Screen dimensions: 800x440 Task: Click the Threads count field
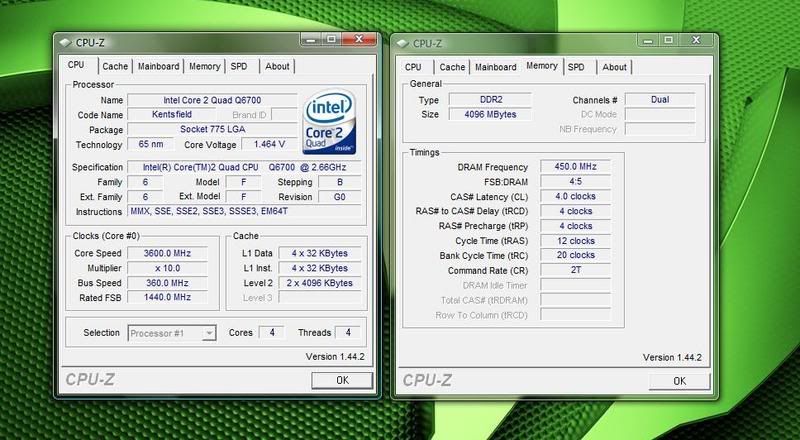pyautogui.click(x=348, y=332)
